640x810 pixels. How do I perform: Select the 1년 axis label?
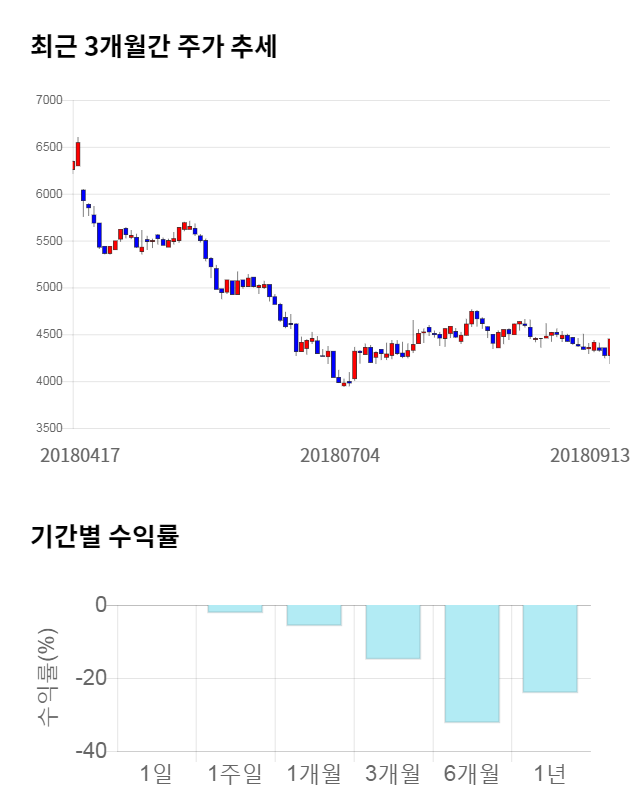tap(550, 773)
